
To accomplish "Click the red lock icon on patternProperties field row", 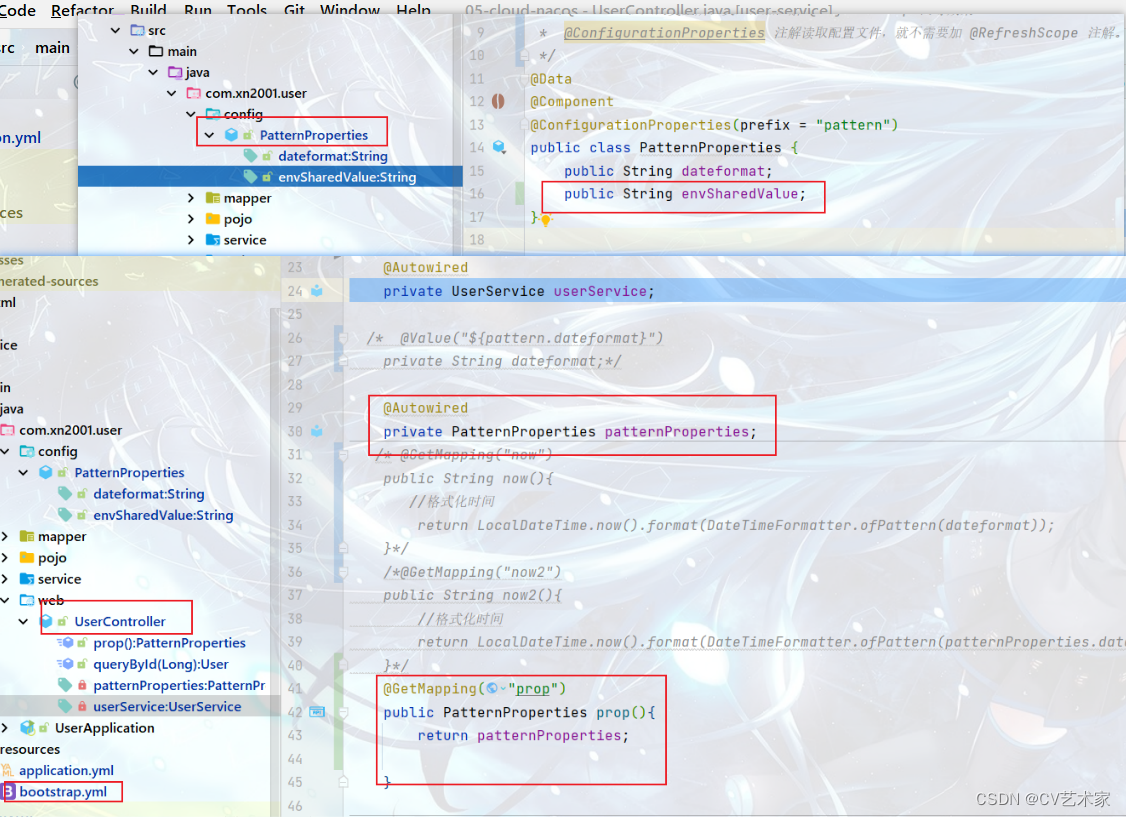I will [x=83, y=685].
